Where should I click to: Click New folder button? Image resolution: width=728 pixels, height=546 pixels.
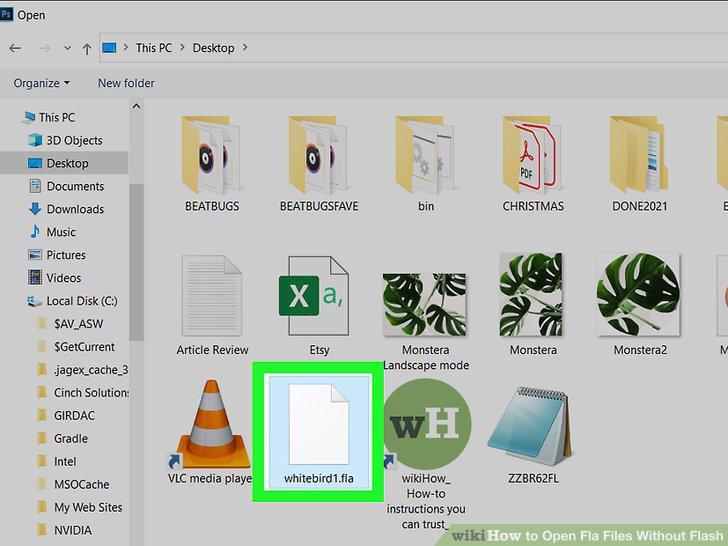click(126, 83)
